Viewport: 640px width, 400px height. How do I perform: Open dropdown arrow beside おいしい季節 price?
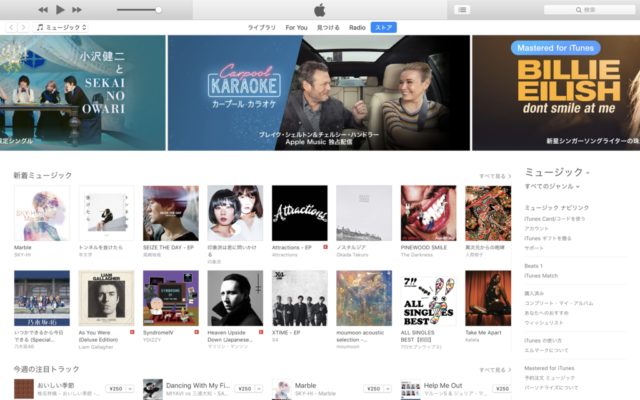coord(130,389)
